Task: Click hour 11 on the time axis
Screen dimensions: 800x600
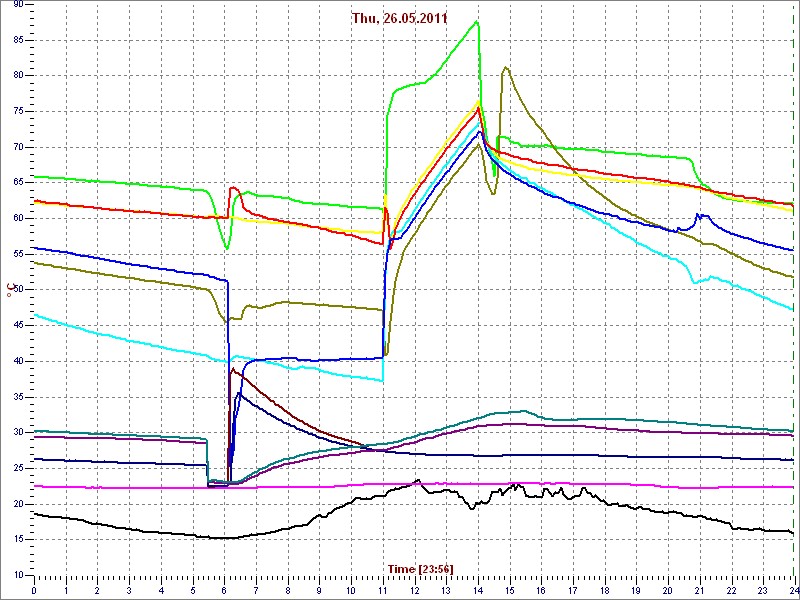Action: pos(383,591)
